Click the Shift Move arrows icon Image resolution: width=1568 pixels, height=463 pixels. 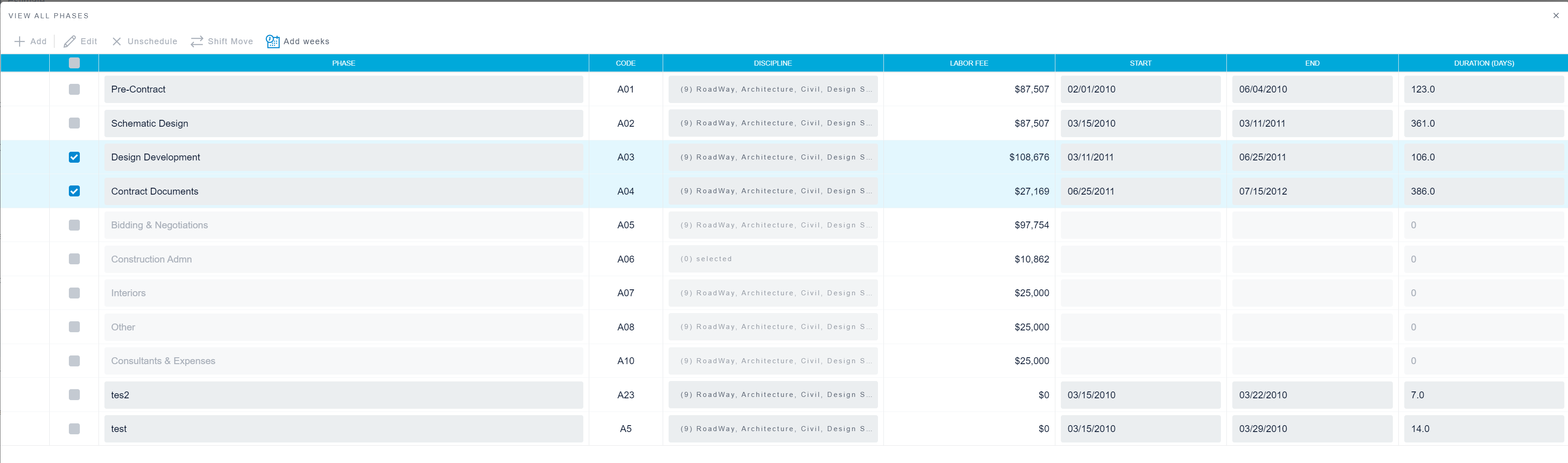click(x=196, y=41)
